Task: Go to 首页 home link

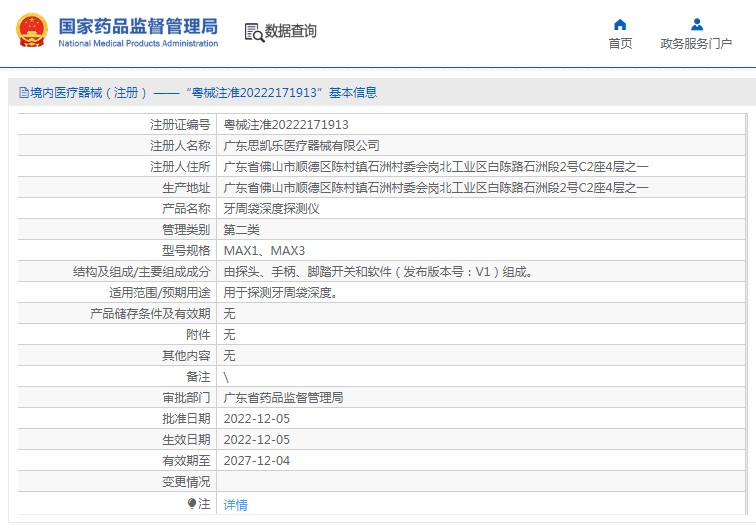Action: (620, 43)
